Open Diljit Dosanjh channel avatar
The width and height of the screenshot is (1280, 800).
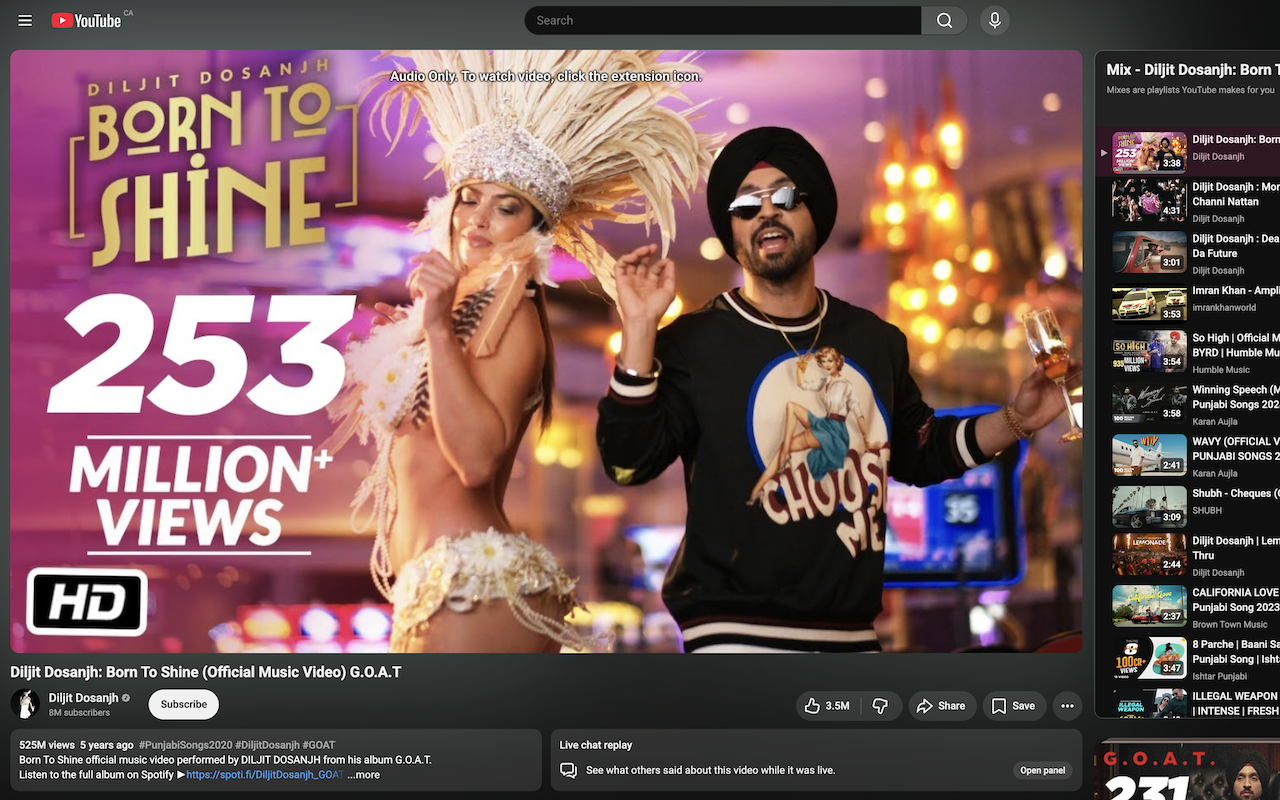tap(25, 704)
